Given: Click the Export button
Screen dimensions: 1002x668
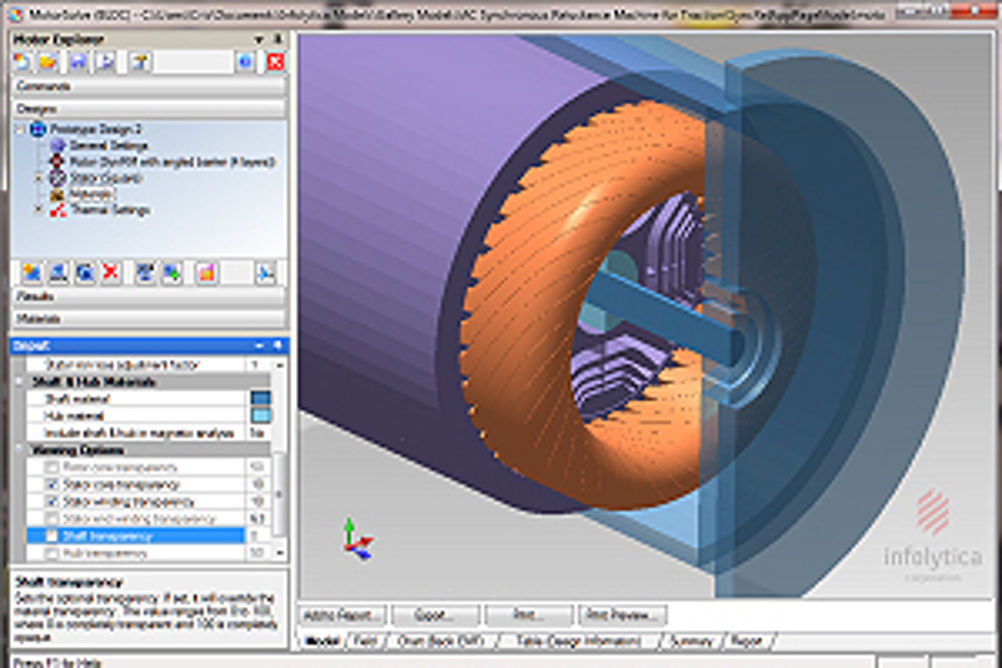Looking at the screenshot, I should pos(435,616).
